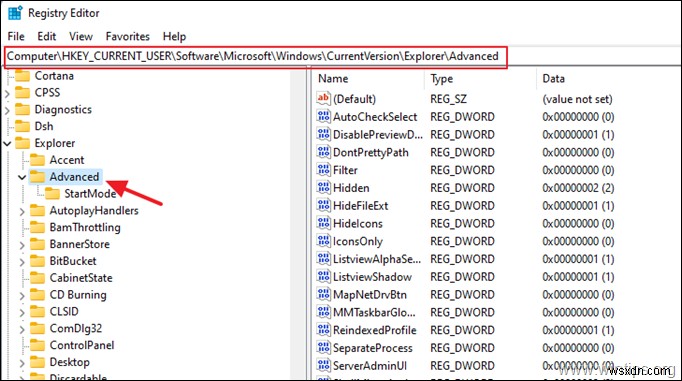Image resolution: width=682 pixels, height=381 pixels.
Task: Open the Help menu
Action: coord(174,37)
